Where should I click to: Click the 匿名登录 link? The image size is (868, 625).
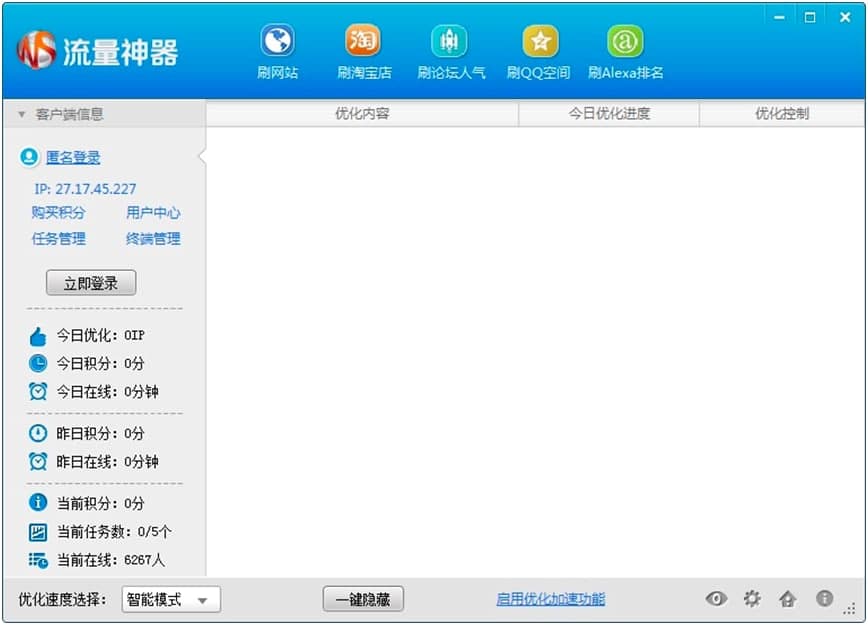click(73, 158)
